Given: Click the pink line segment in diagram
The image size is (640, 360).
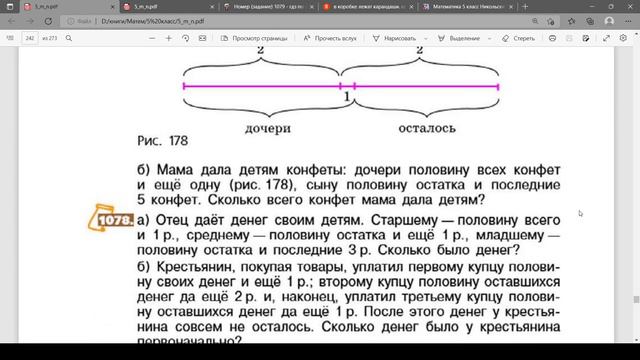Looking at the screenshot, I should (341, 86).
